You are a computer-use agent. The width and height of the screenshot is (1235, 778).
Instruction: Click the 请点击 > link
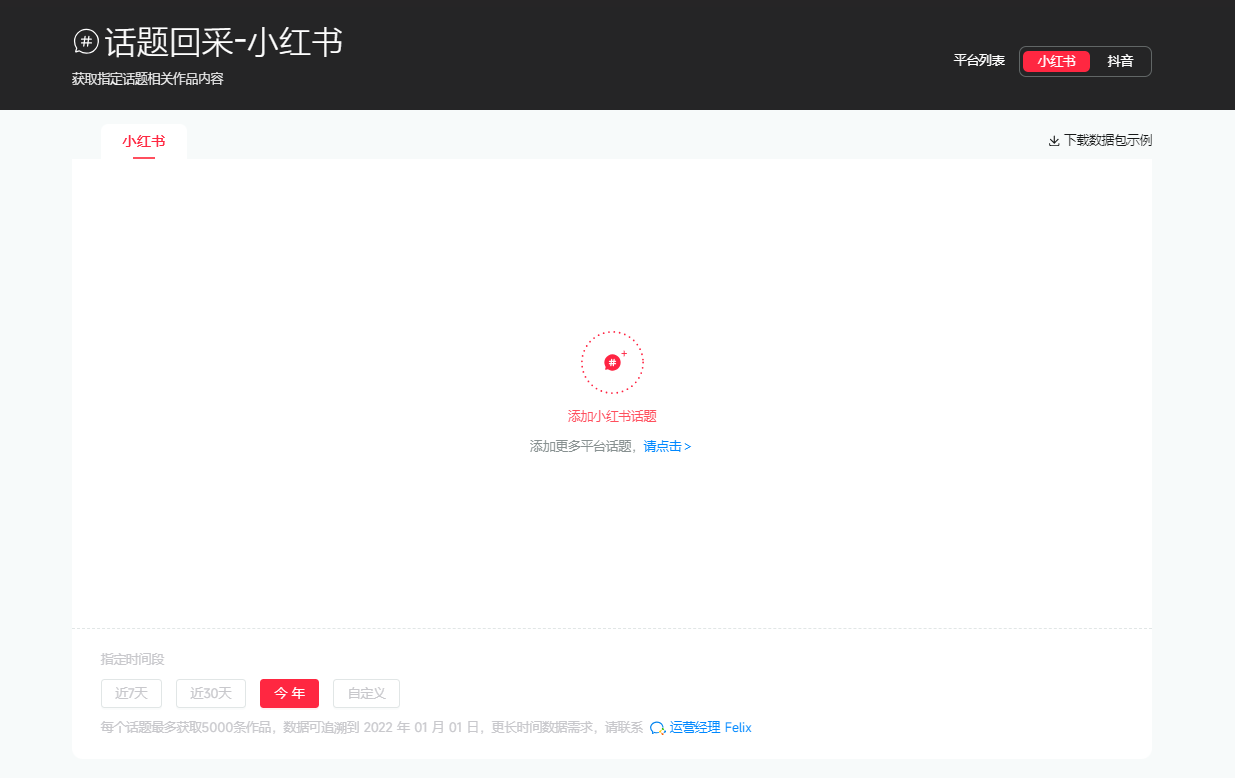pyautogui.click(x=667, y=446)
